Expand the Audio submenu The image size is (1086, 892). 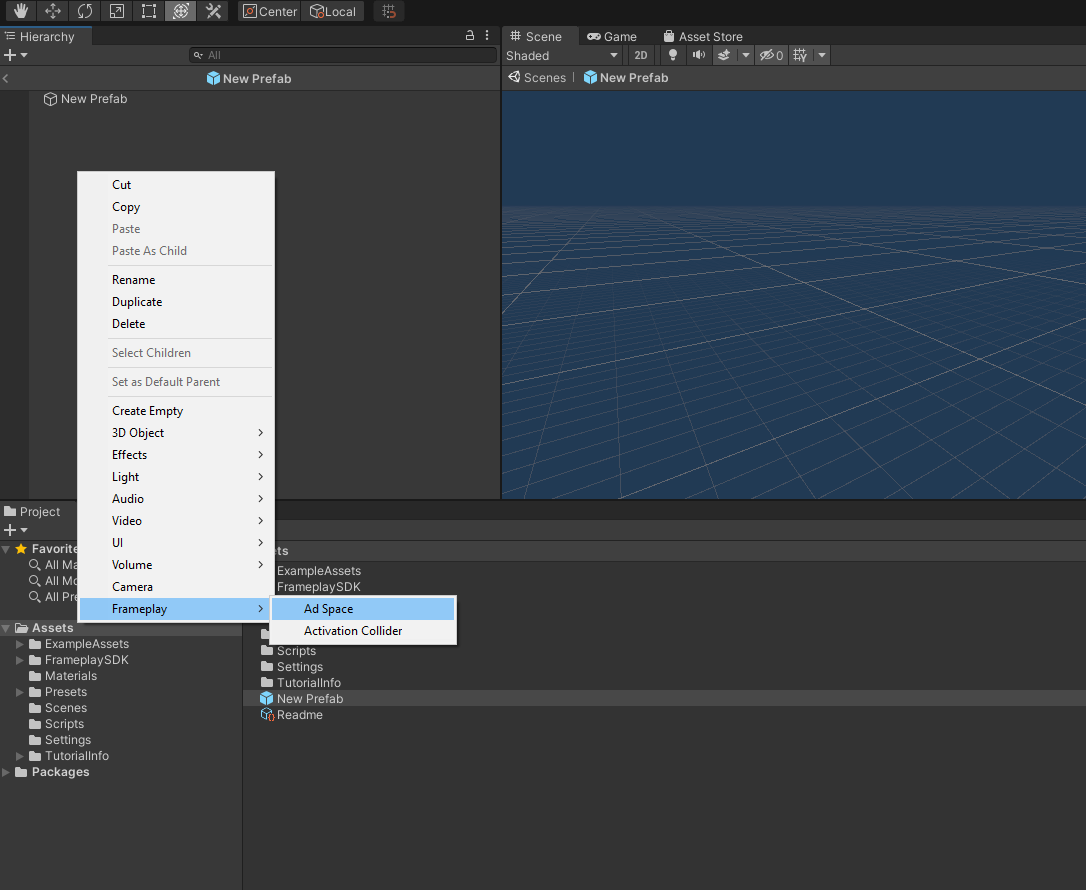(176, 499)
